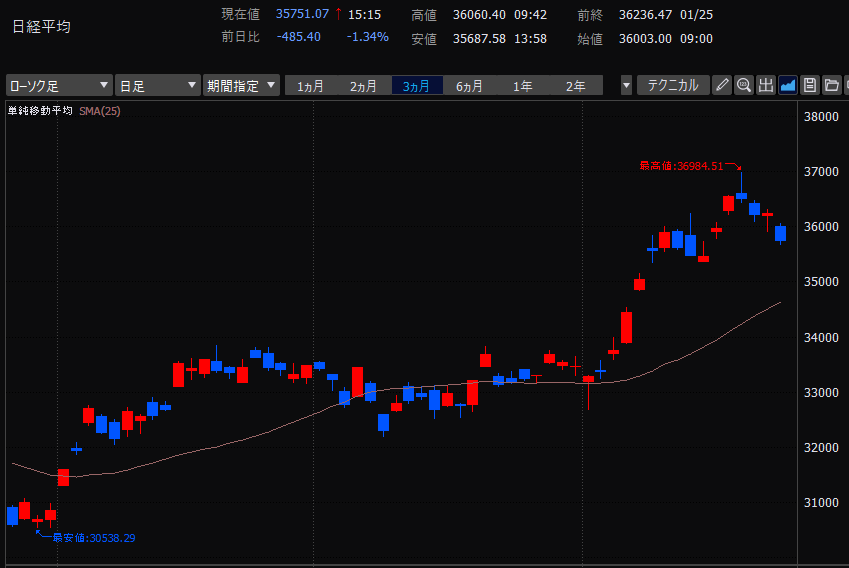
Task: Select the 2年 period tab
Action: tap(576, 86)
